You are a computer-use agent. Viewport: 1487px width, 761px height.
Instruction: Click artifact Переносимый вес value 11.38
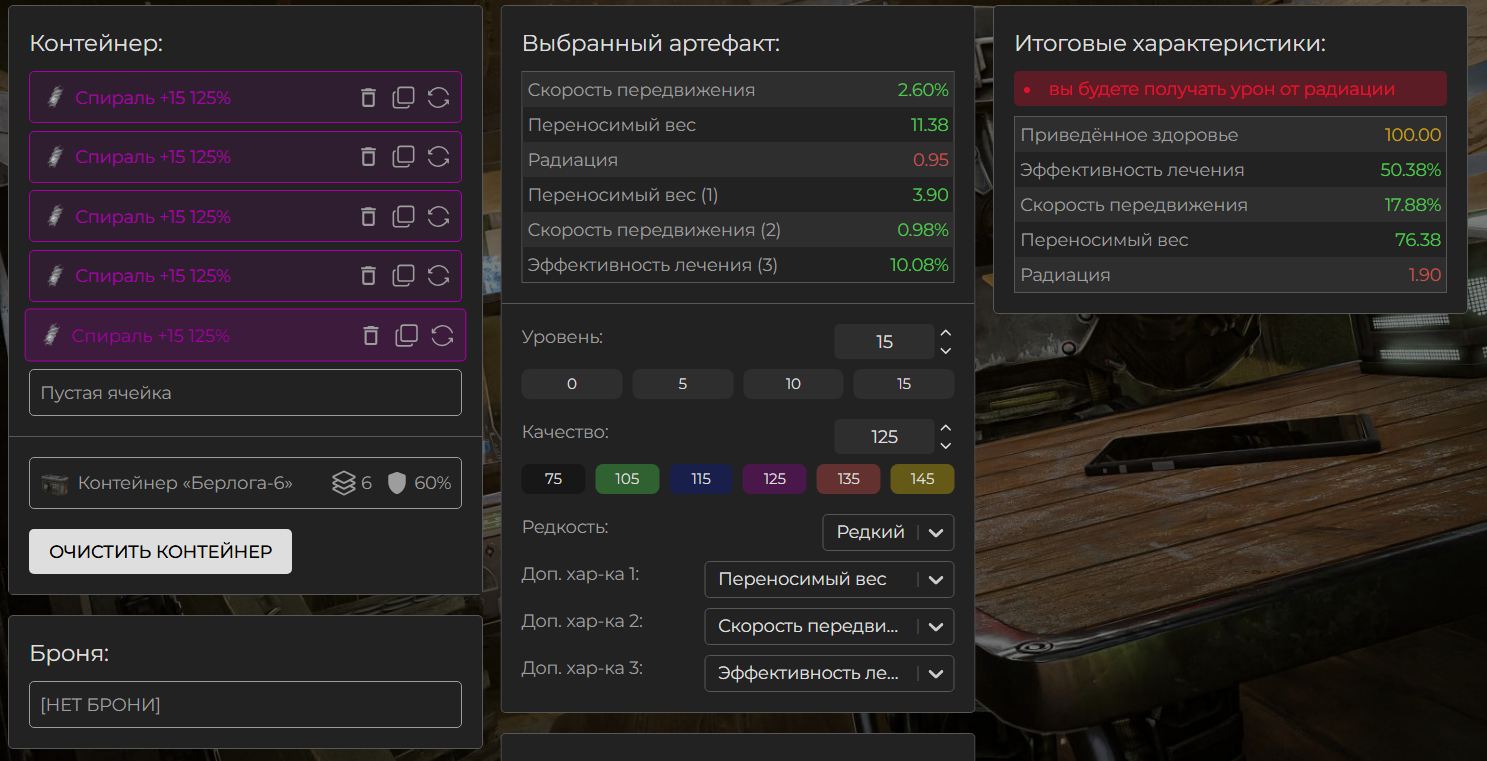929,125
